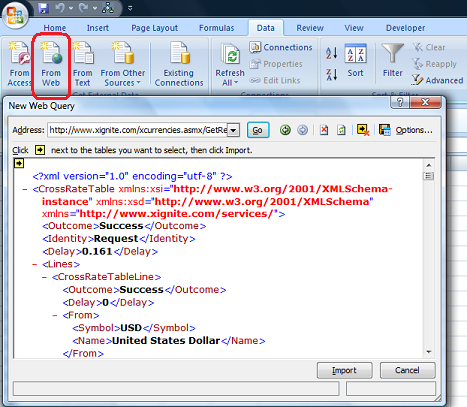This screenshot has width=467, height=407.
Task: Undo last action in Quick Access Toolbar
Action: (x=60, y=7)
